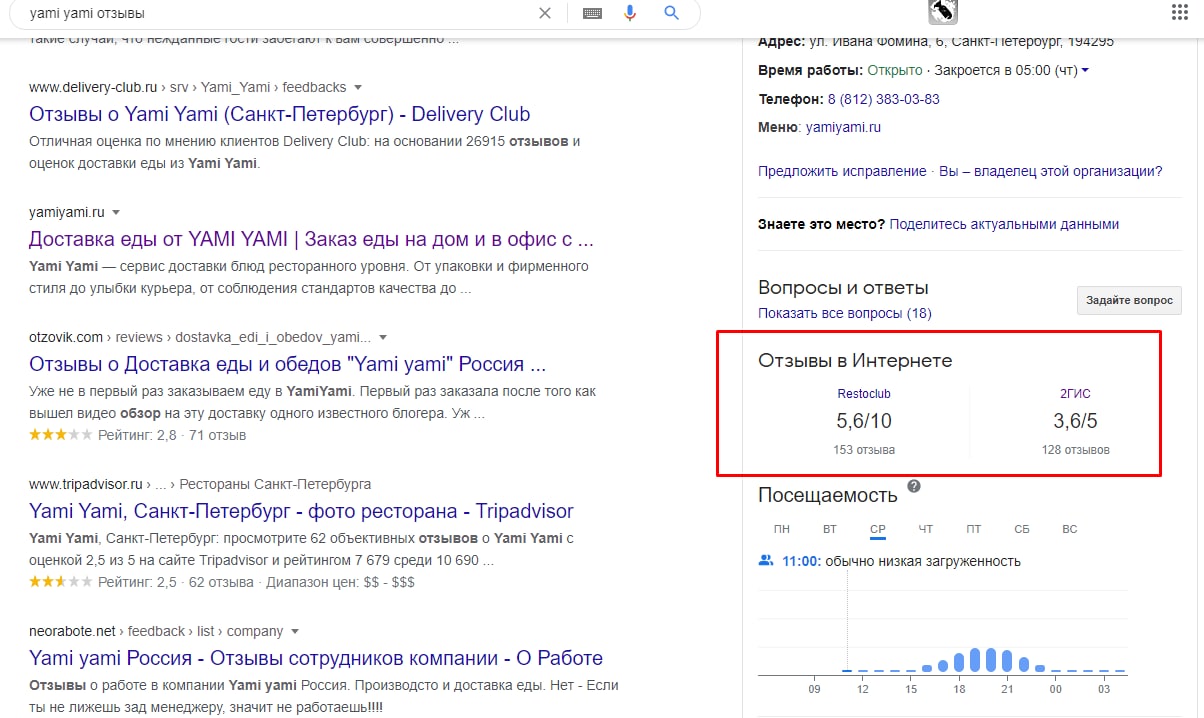Viewport: 1204px width, 718px height.
Task: Click 'Предложить исправление' link
Action: coord(842,171)
